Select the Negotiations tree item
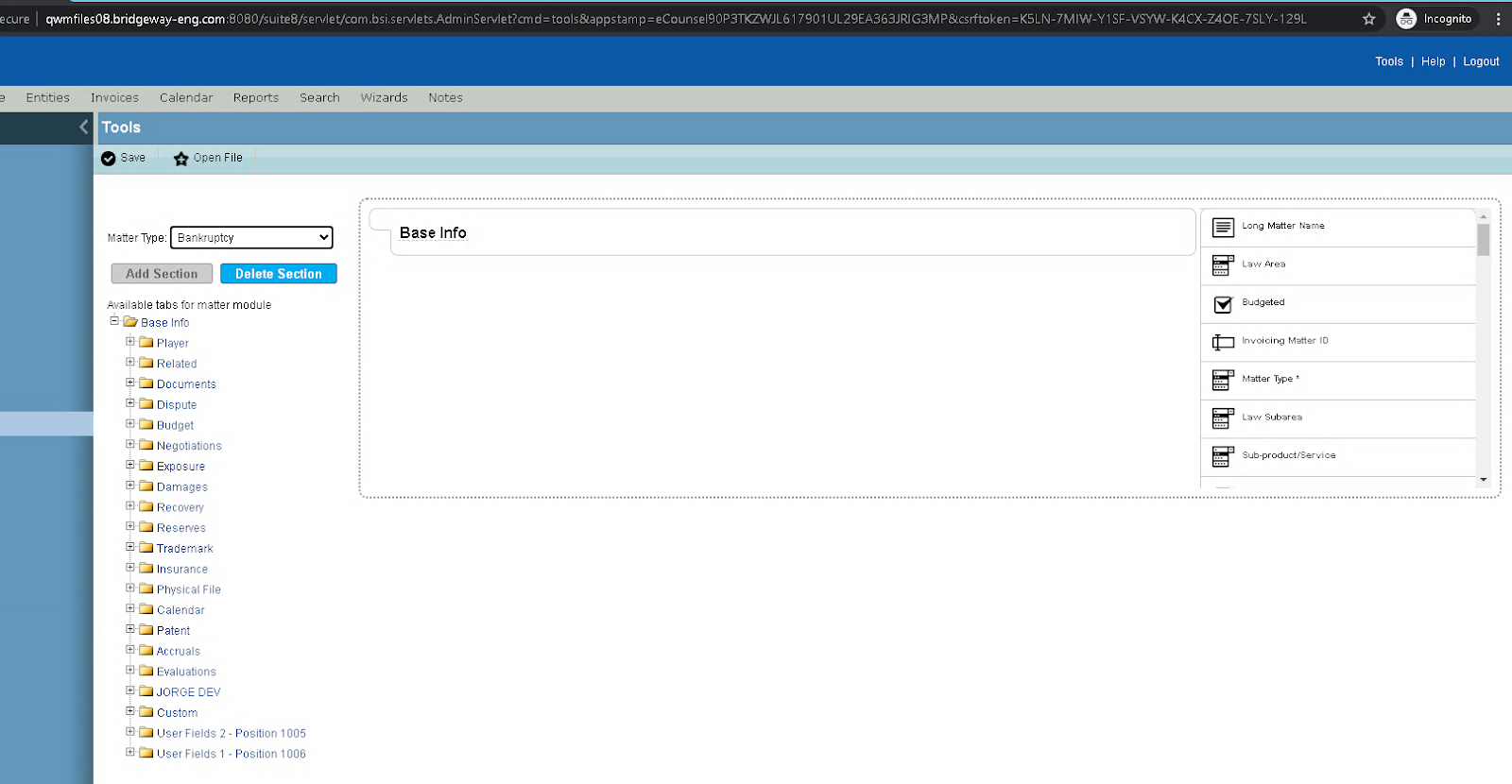The height and width of the screenshot is (784, 1512). click(189, 446)
